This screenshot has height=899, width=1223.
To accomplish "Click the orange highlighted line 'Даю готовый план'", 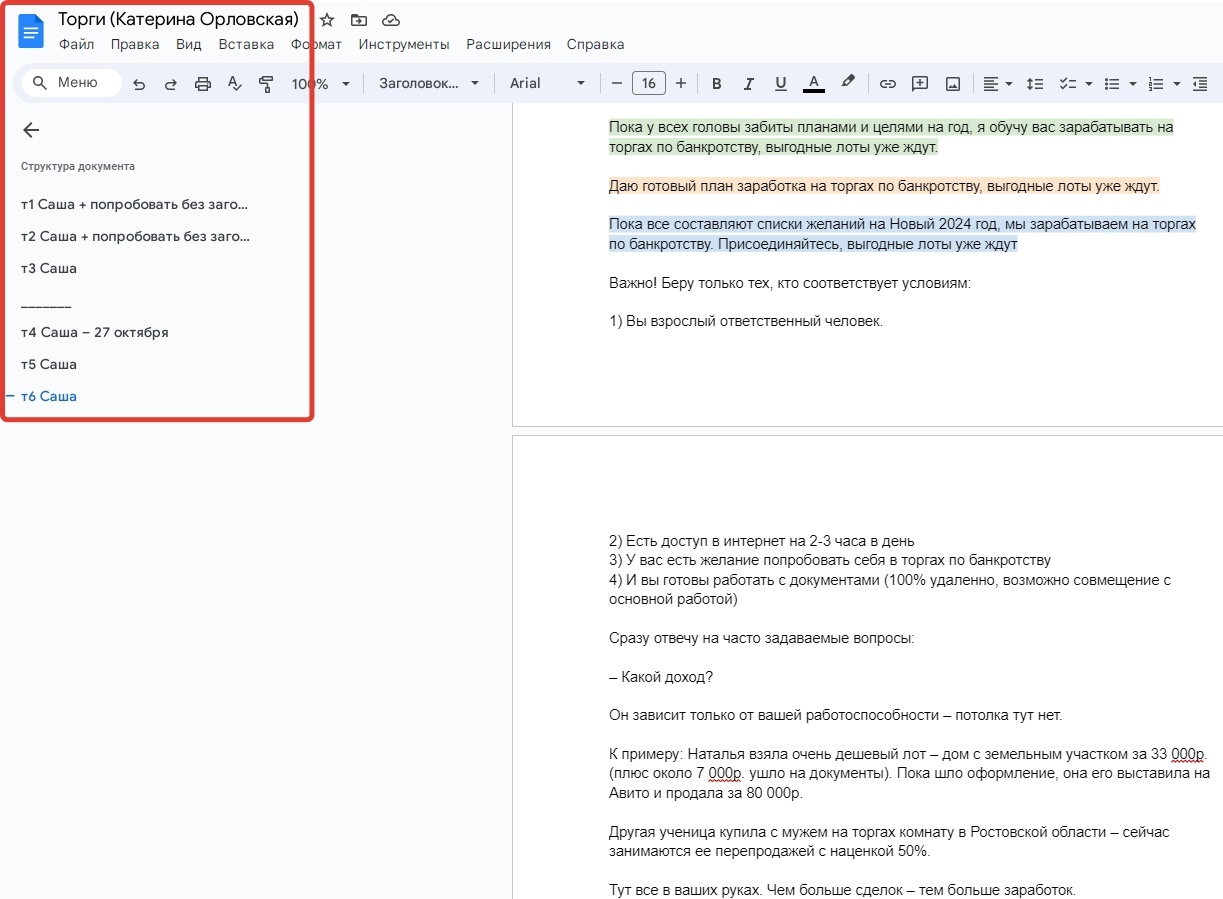I will (x=884, y=185).
